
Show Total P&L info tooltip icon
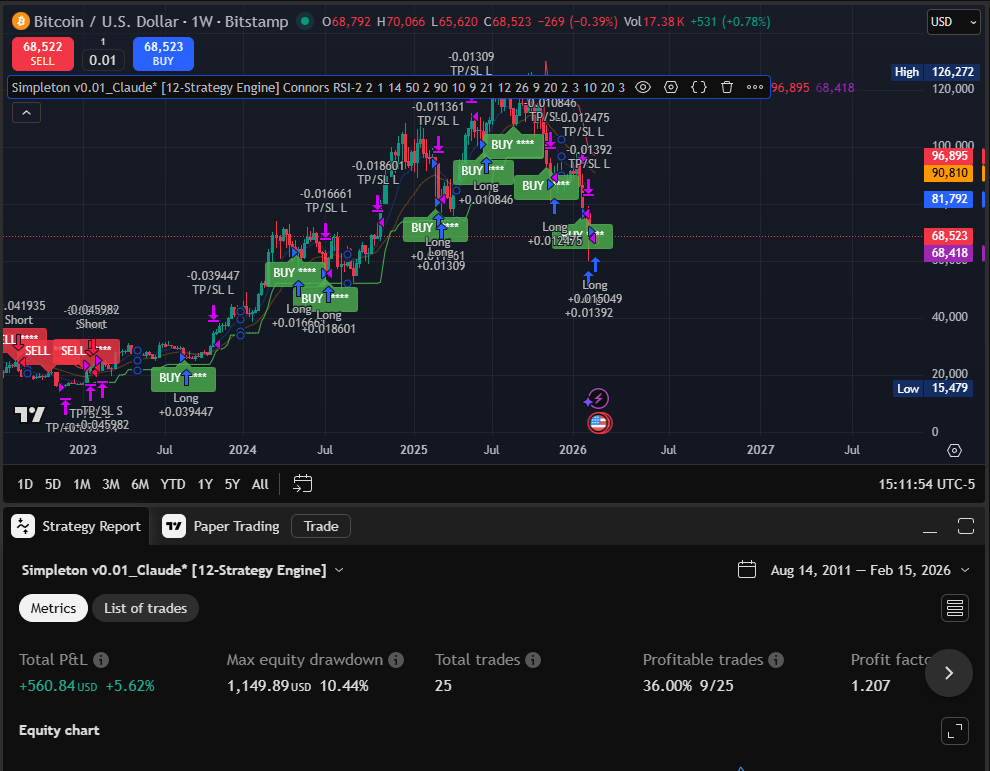point(101,660)
